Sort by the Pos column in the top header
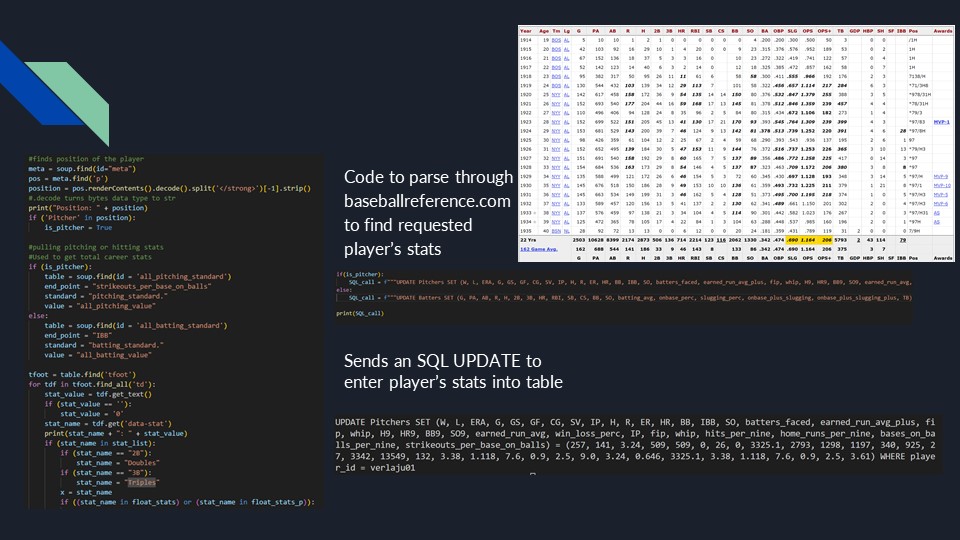This screenshot has height=540, width=960. click(913, 31)
